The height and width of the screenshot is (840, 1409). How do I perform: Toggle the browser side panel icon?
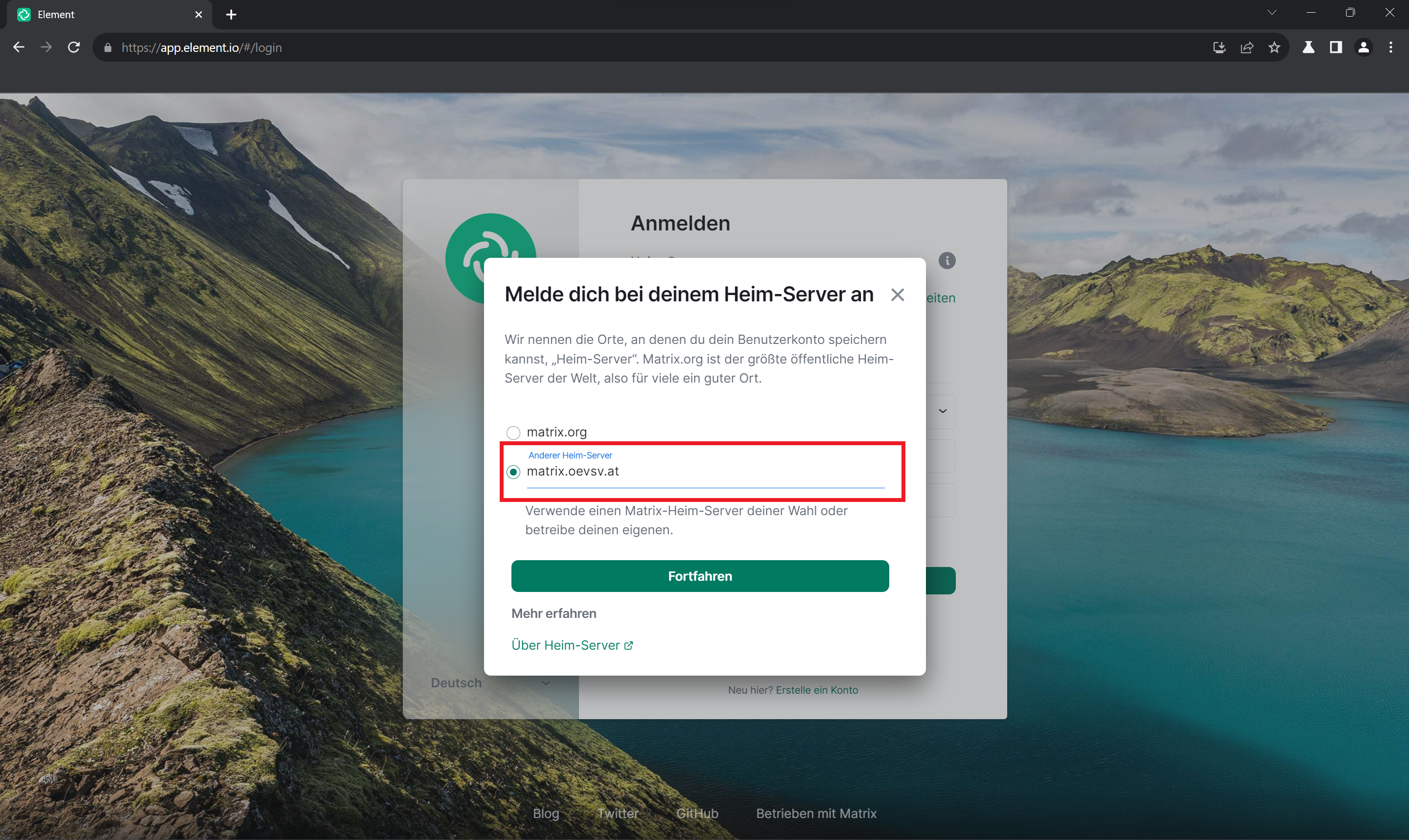[x=1336, y=47]
